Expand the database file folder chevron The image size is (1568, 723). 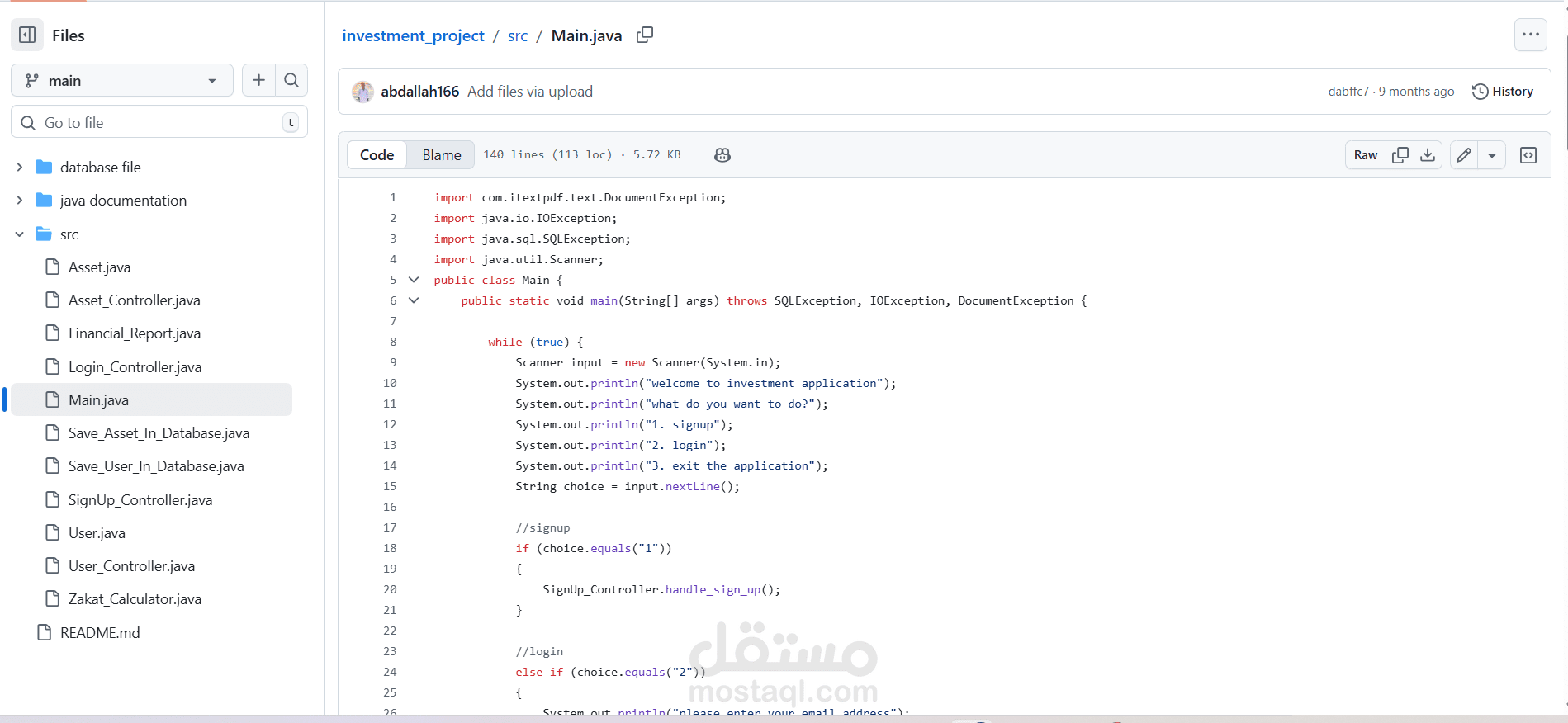(x=20, y=167)
